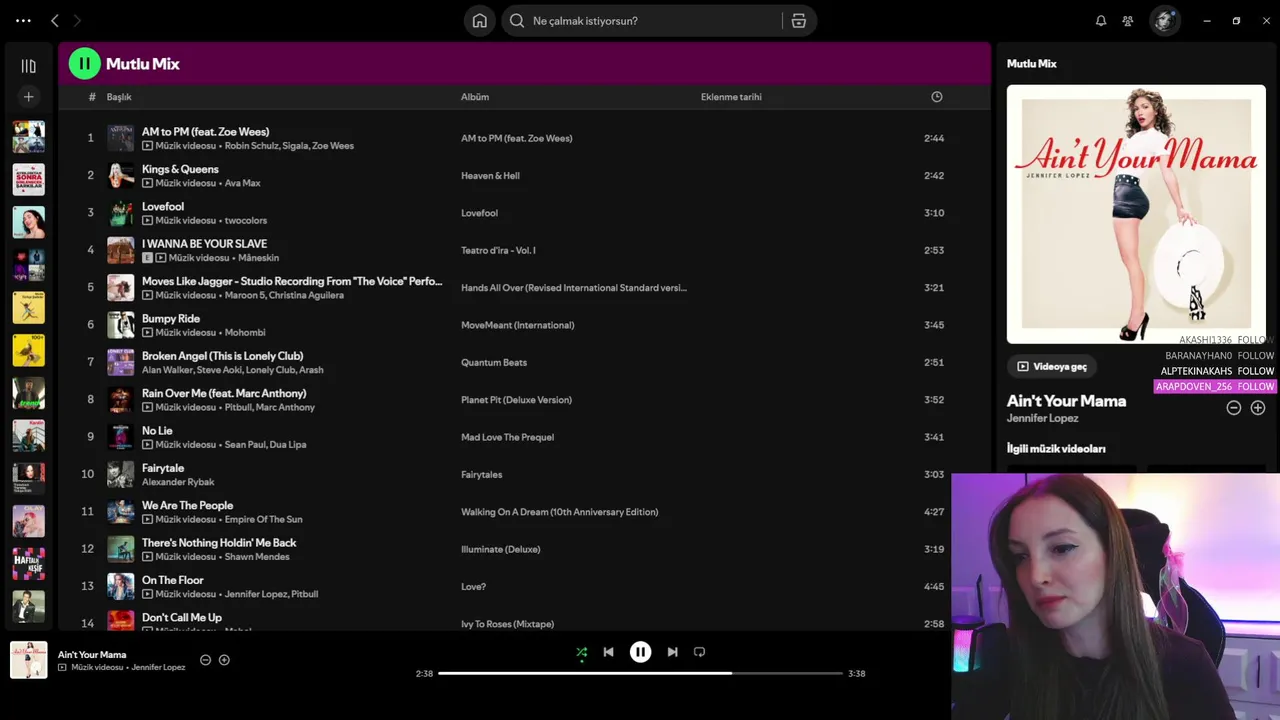Select the track 'Fairytale' title
This screenshot has width=1280, height=720.
pos(163,467)
